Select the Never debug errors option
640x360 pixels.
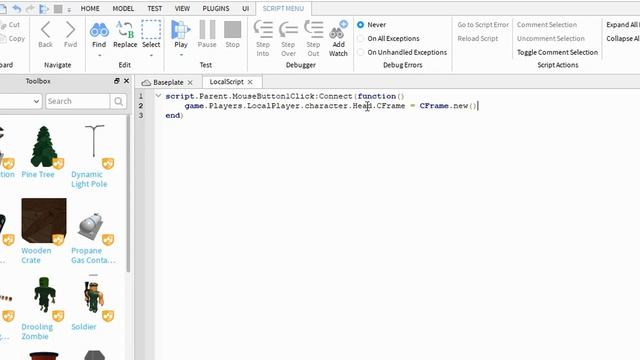(360, 24)
